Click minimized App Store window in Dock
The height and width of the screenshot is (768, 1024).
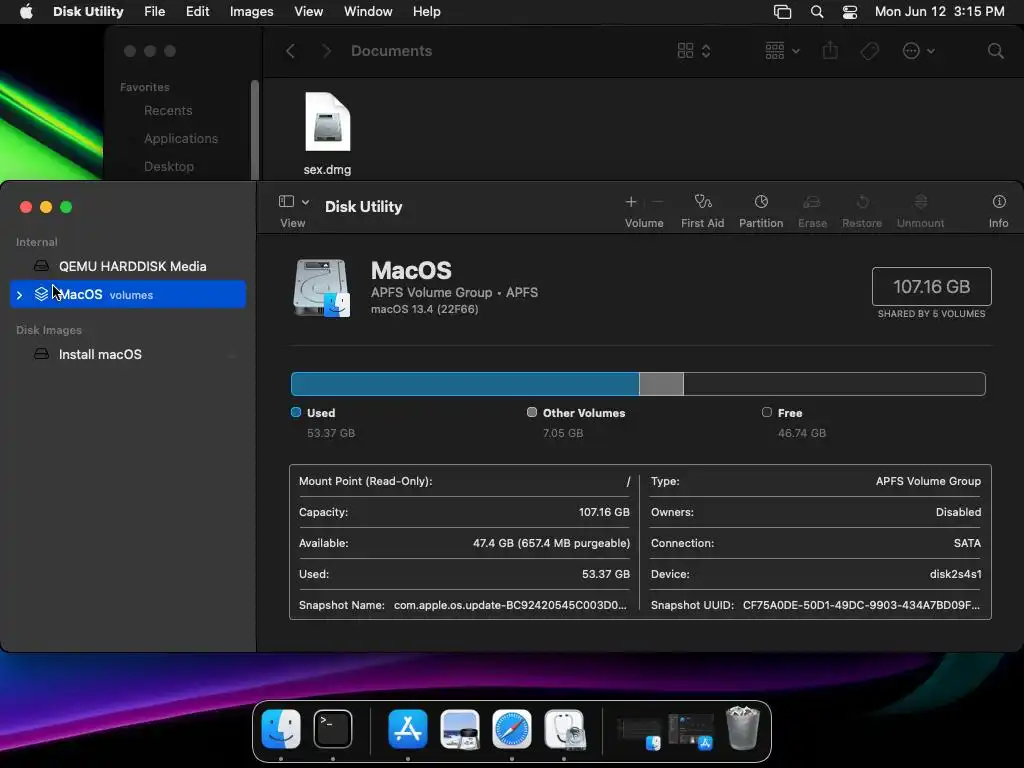(x=690, y=731)
